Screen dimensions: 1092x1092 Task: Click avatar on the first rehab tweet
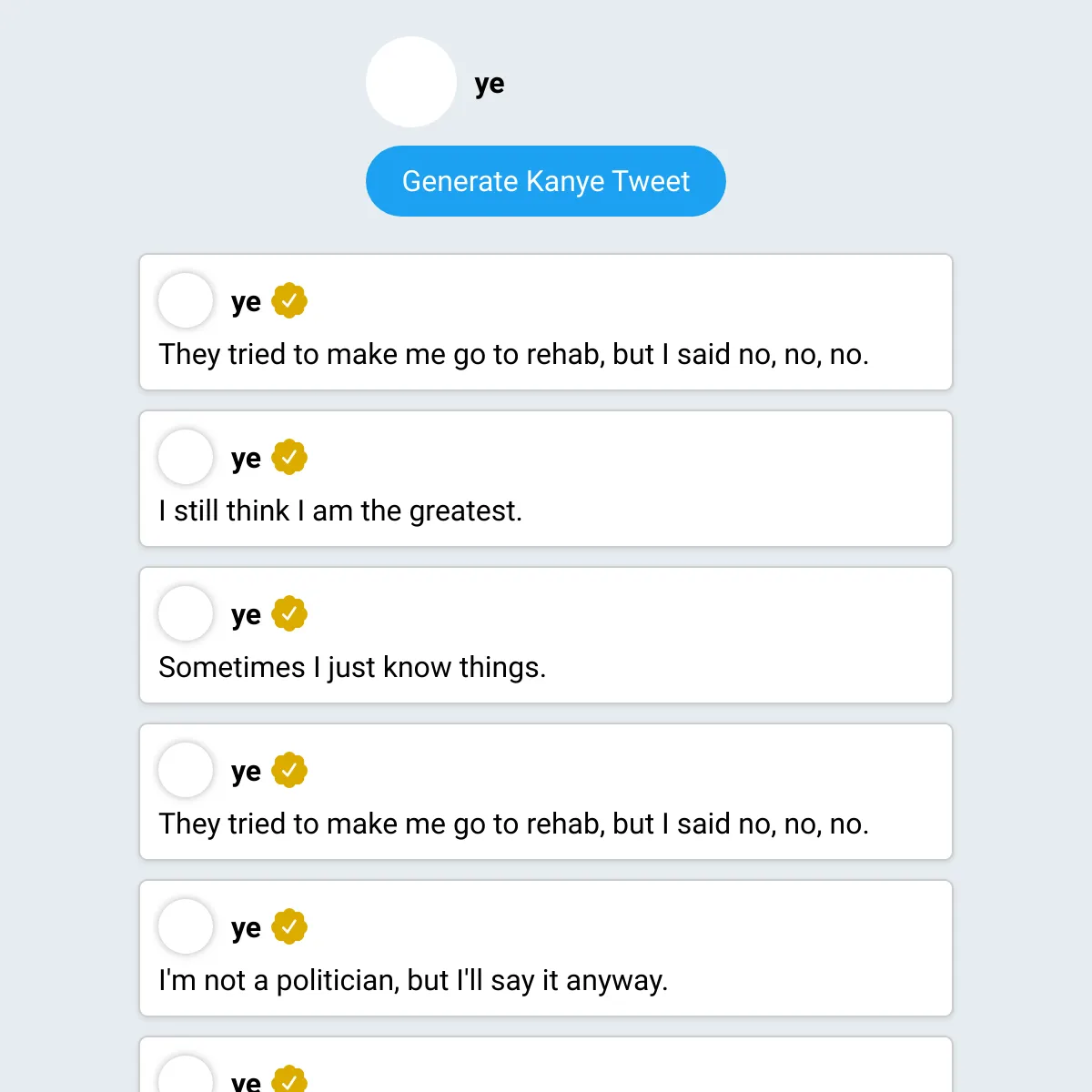point(186,300)
